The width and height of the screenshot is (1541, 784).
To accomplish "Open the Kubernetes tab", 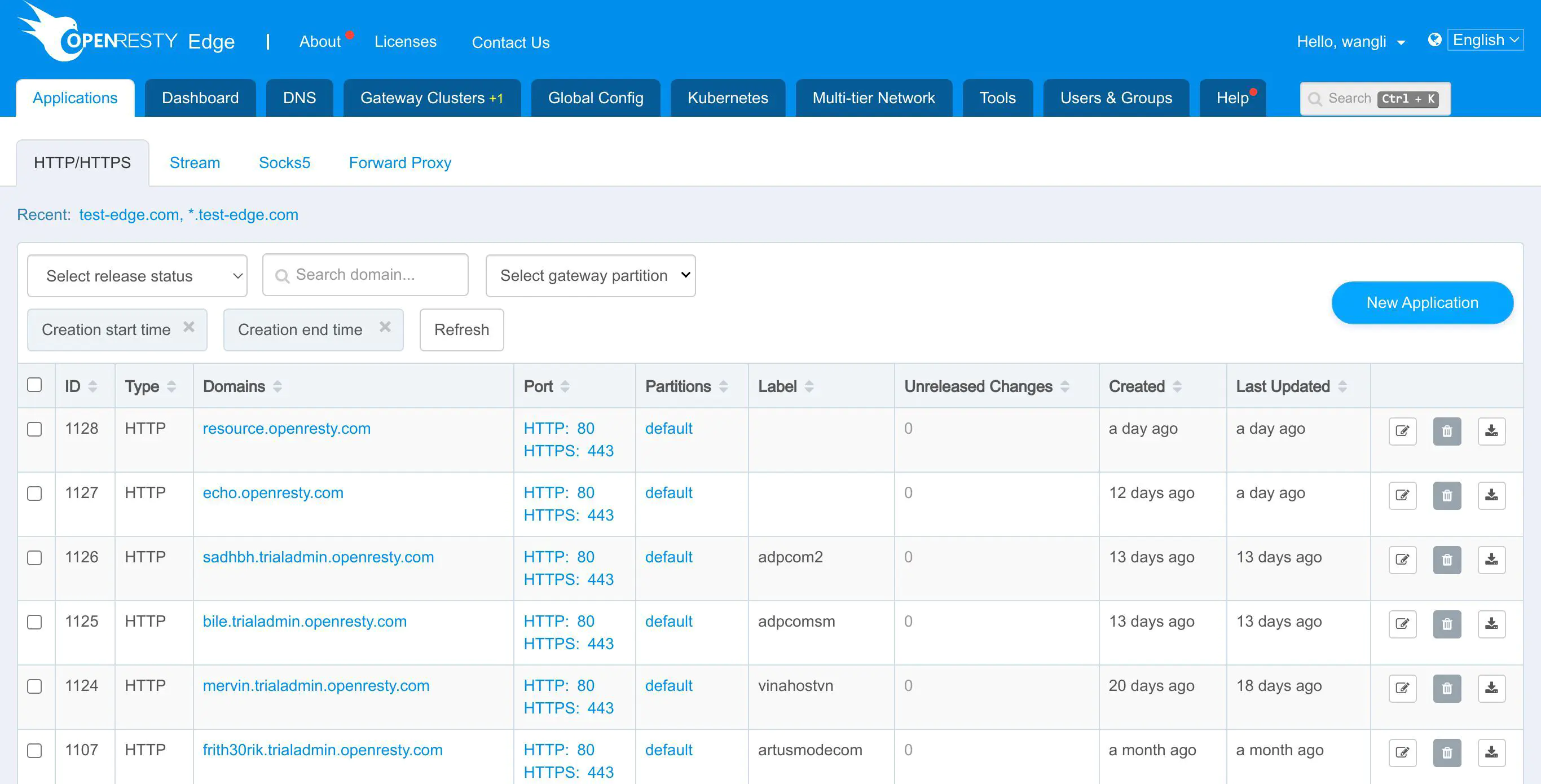I will pos(728,98).
